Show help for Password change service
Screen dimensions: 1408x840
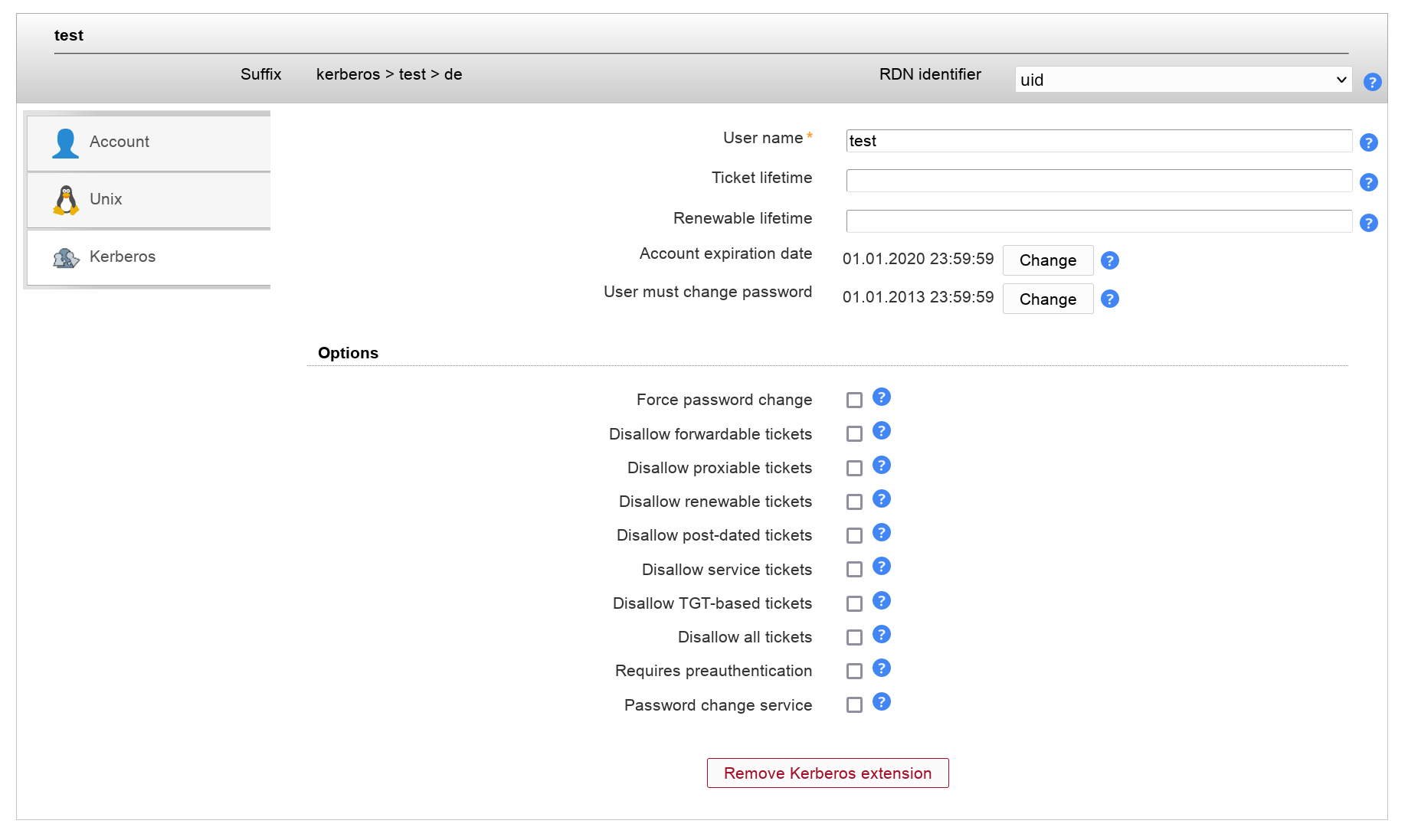(881, 702)
